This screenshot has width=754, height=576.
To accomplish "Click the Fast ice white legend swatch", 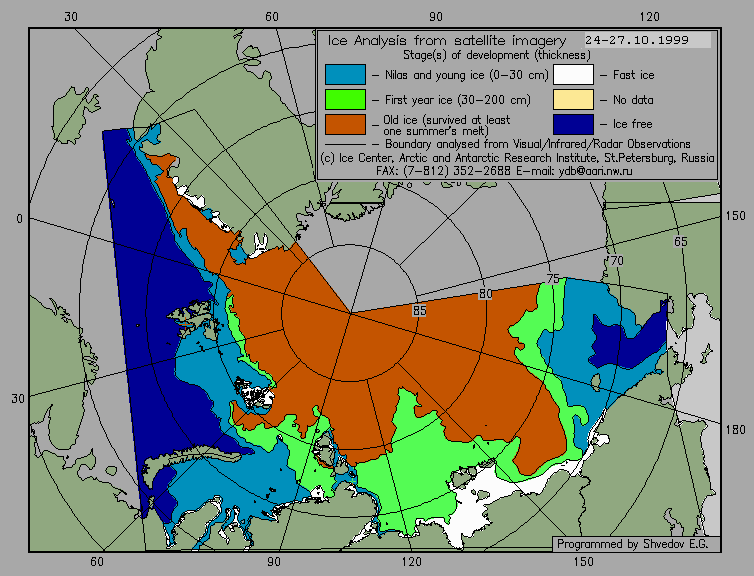I will (573, 75).
